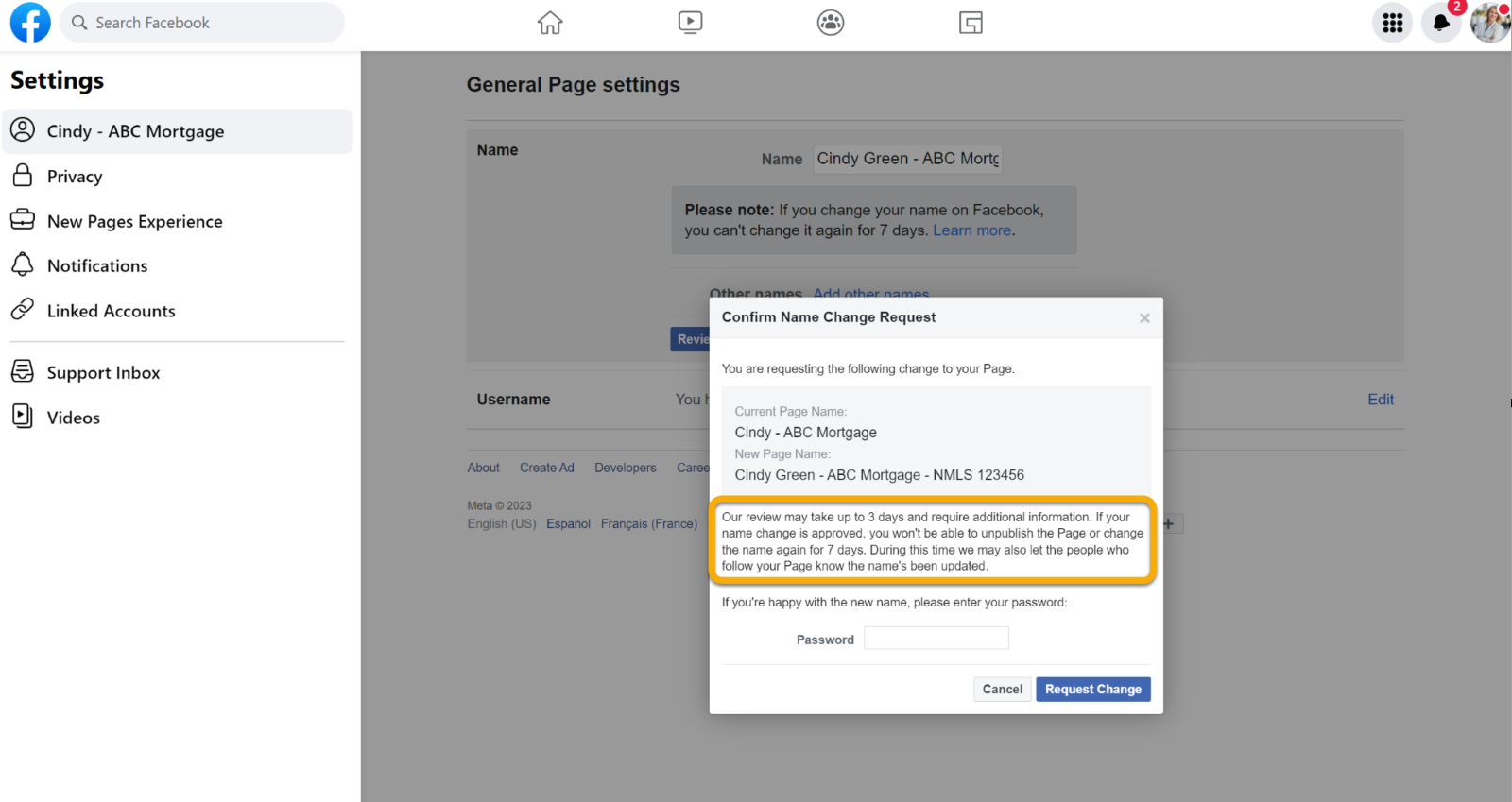Viewport: 1512px width, 802px height.
Task: Open Support Inbox from sidebar
Action: pos(103,373)
